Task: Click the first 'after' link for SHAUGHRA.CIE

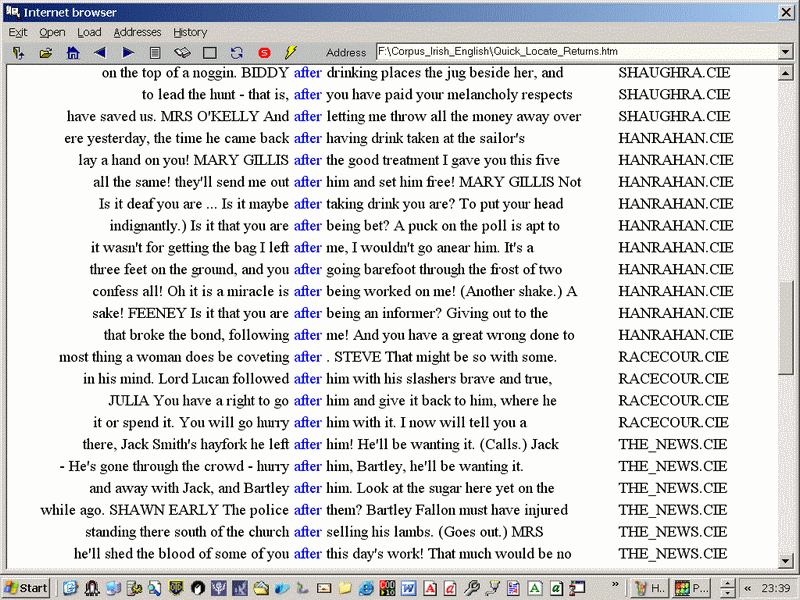Action: coord(307,73)
